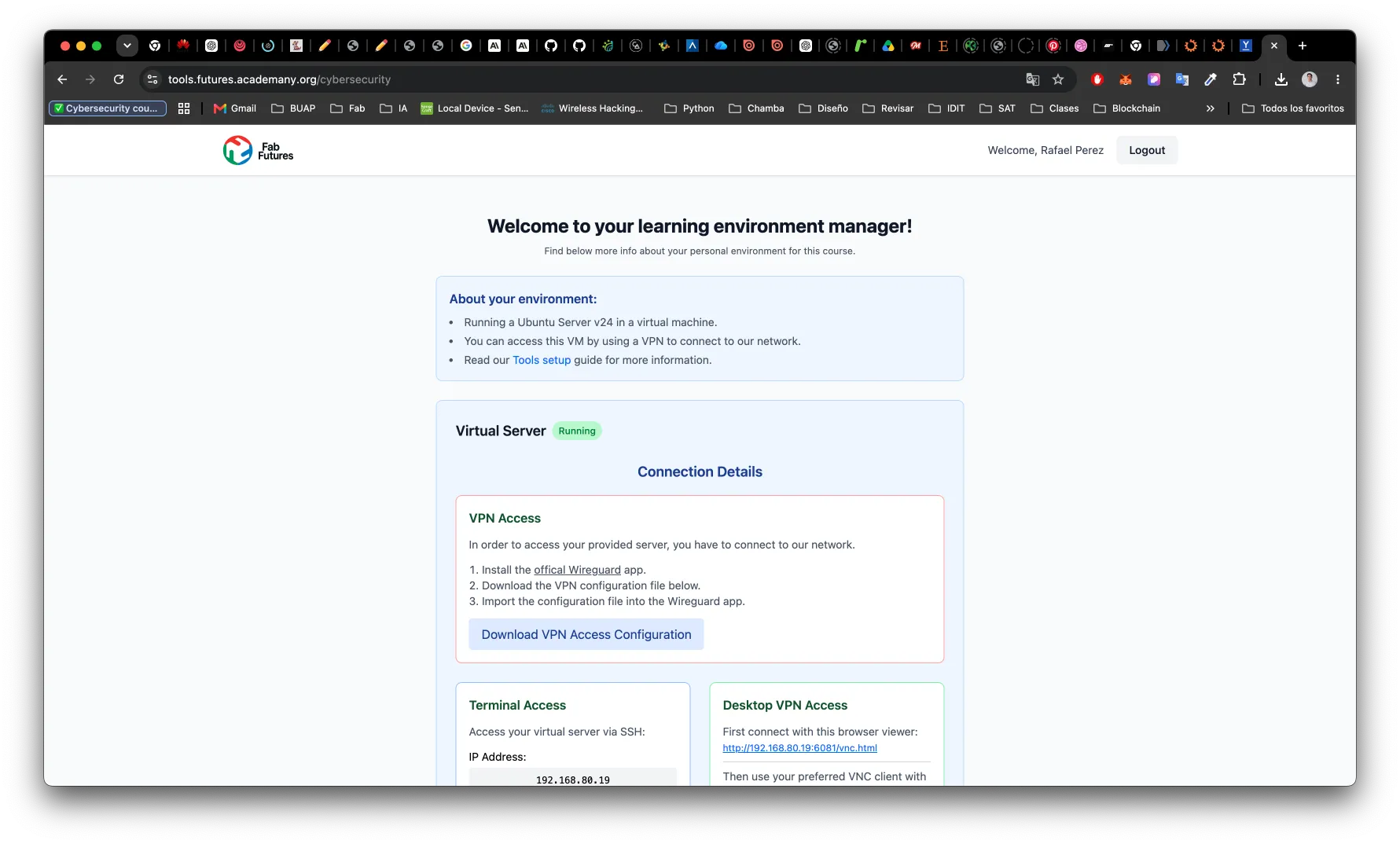Open the Gmail bookmark
1400x844 pixels.
click(x=235, y=108)
